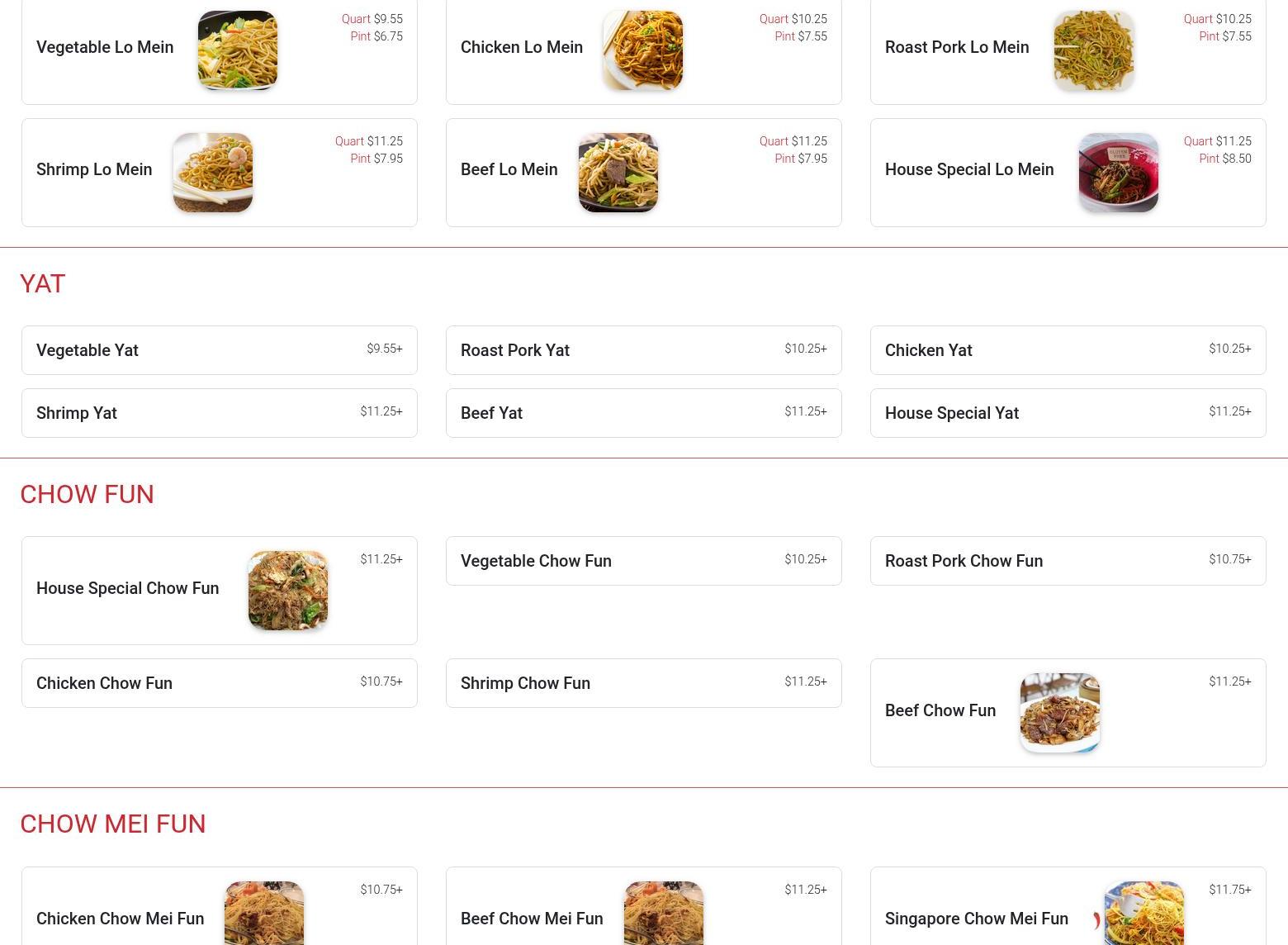Click the House Special Lo Mein image
Viewport: 1288px width, 945px height.
1119,173
